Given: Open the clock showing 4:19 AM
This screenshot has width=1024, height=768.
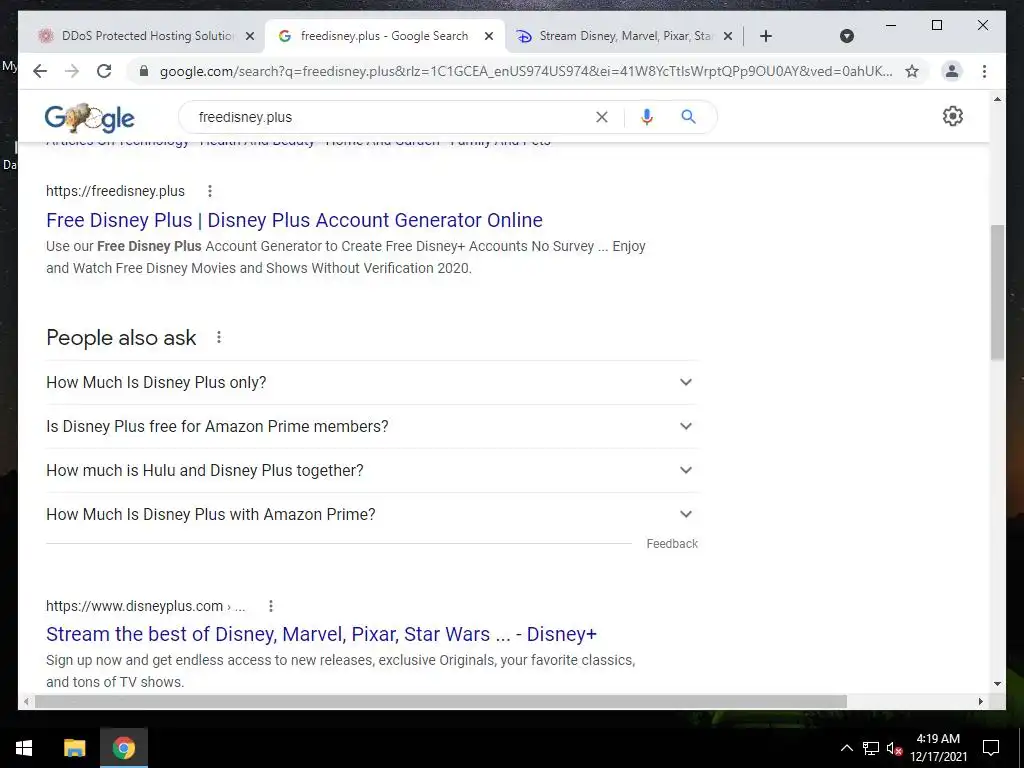Looking at the screenshot, I should 938,748.
